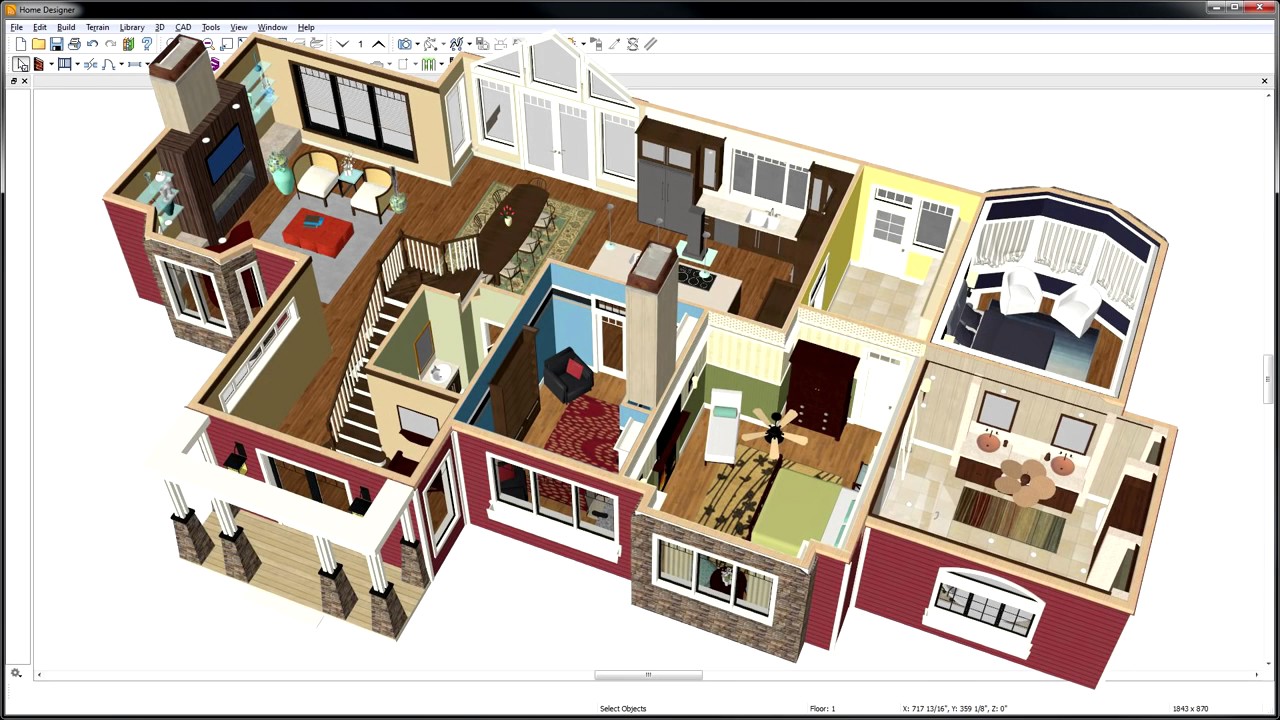Screen dimensions: 1280x720
Task: Choose the Cabinet tool icon in second toolbar row
Action: tap(64, 64)
